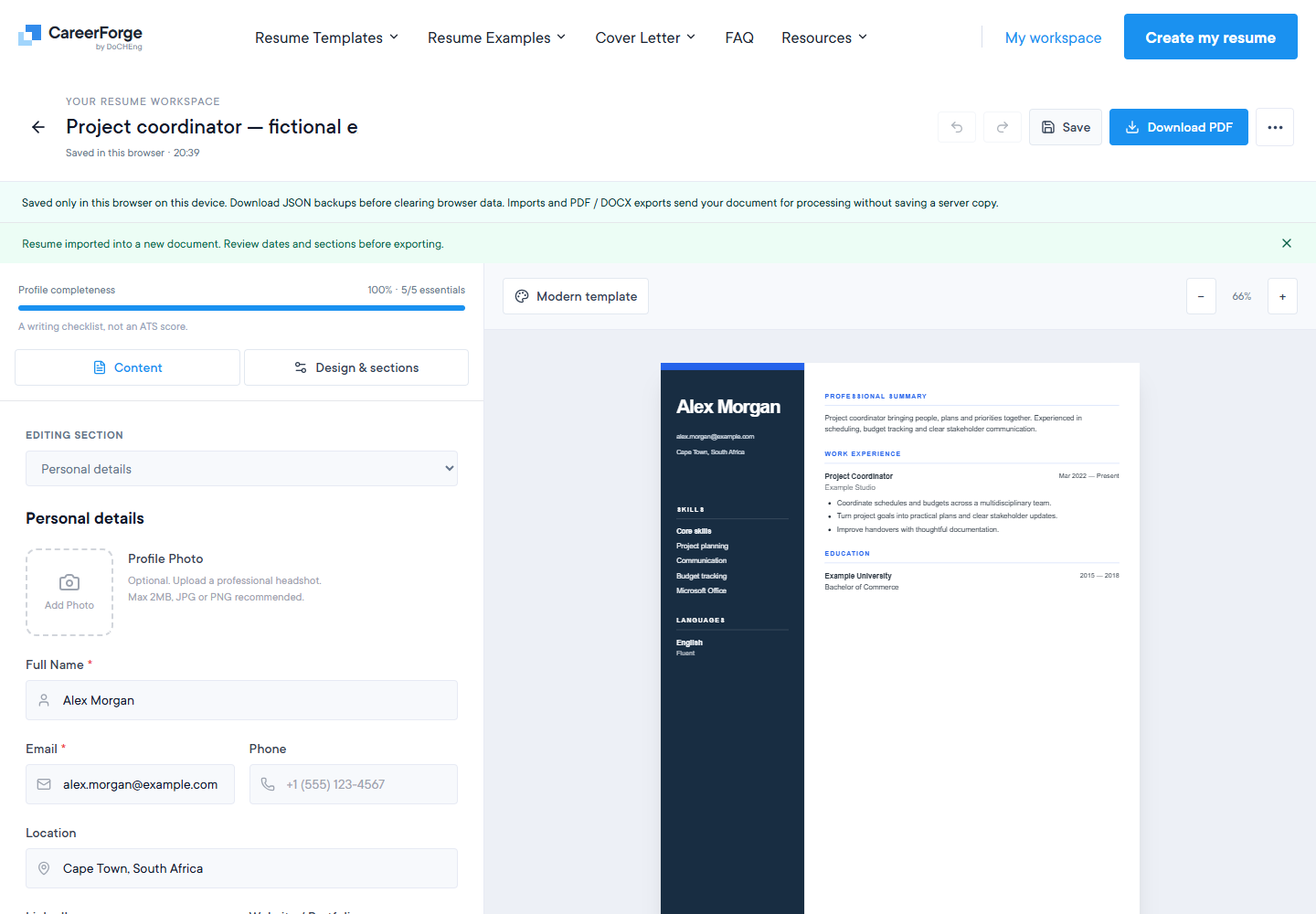Zoom out the resume preview
This screenshot has height=914, width=1316.
coord(1201,296)
